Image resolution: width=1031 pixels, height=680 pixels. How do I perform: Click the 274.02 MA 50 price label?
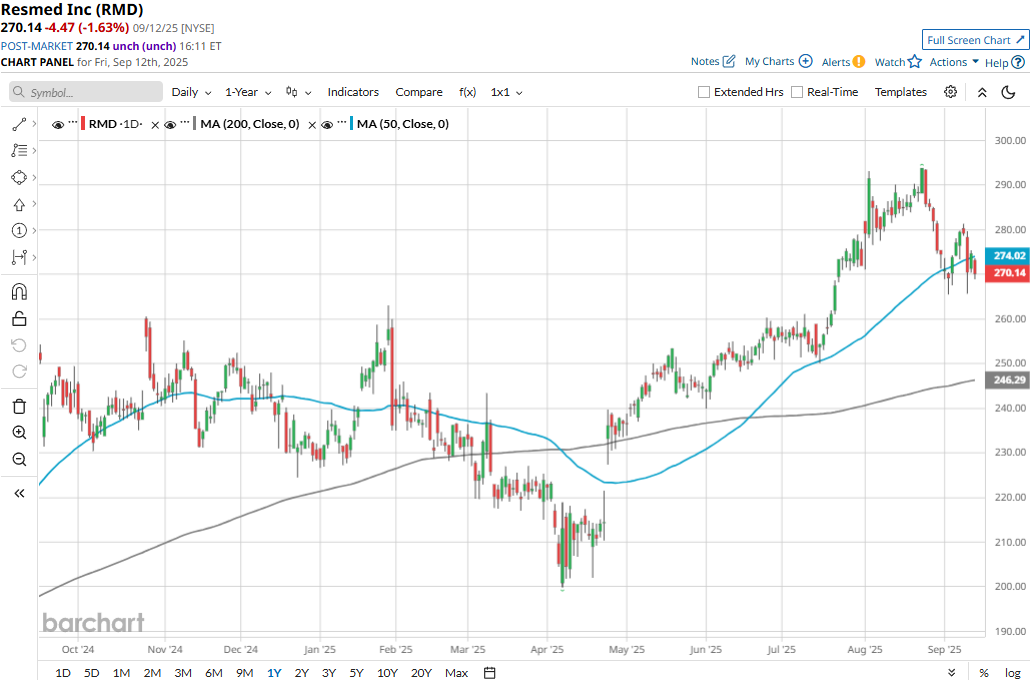click(x=1008, y=256)
